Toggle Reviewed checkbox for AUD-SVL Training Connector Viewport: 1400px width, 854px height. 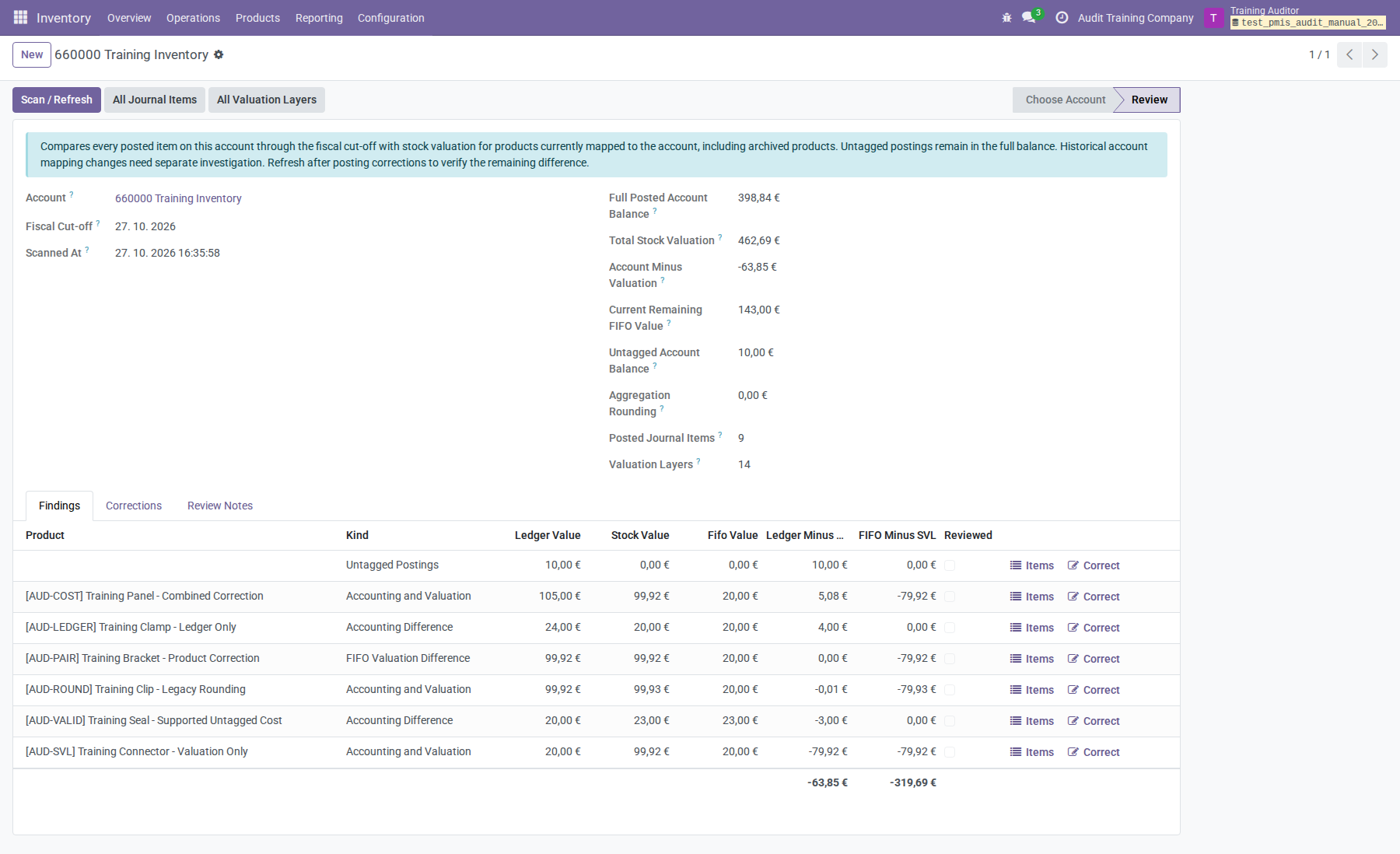[x=950, y=752]
